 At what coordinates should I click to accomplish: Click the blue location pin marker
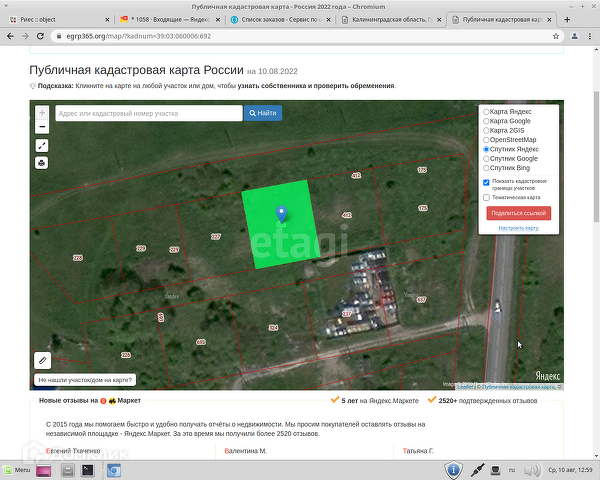click(282, 212)
